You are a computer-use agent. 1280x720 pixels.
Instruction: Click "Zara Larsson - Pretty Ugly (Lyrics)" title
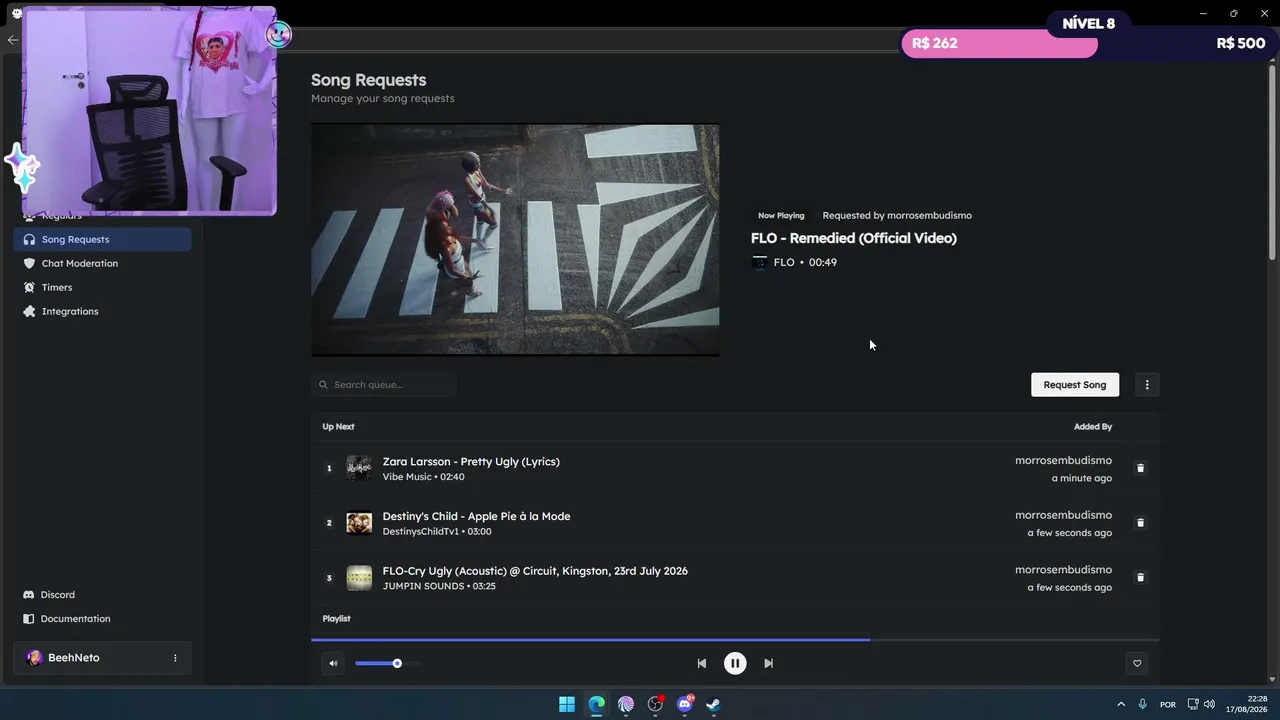point(471,461)
